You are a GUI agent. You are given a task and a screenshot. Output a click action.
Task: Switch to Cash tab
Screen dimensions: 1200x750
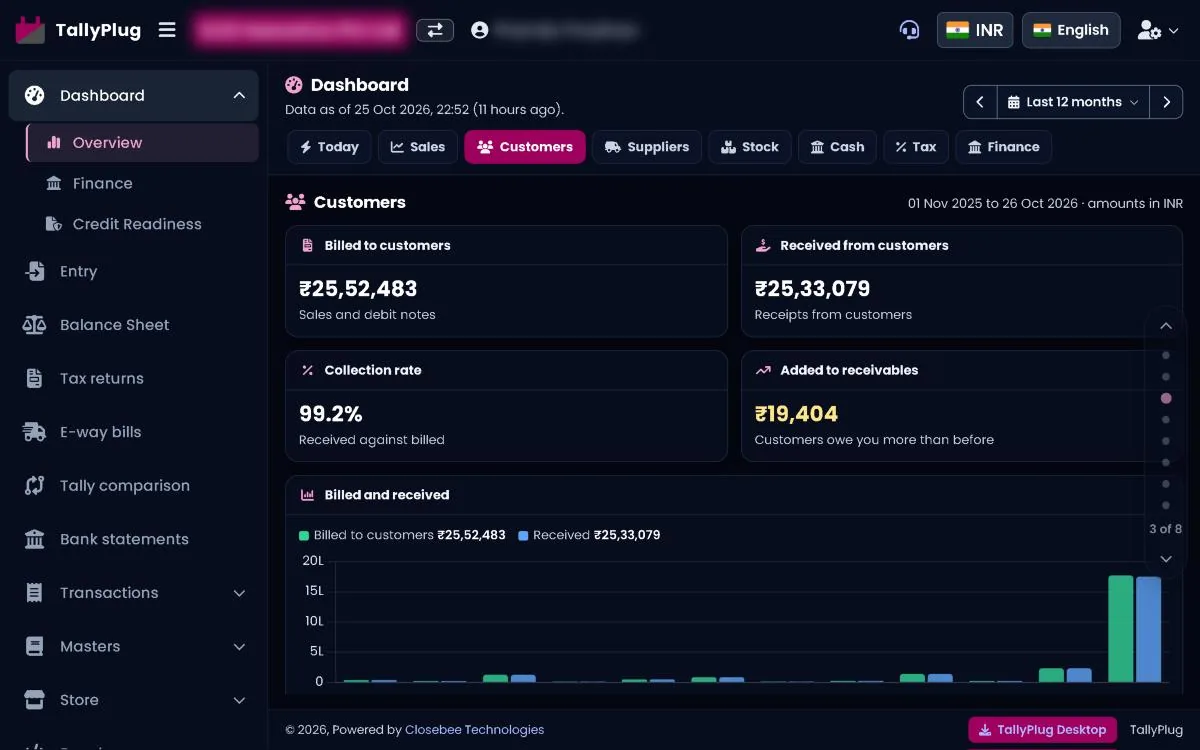838,147
